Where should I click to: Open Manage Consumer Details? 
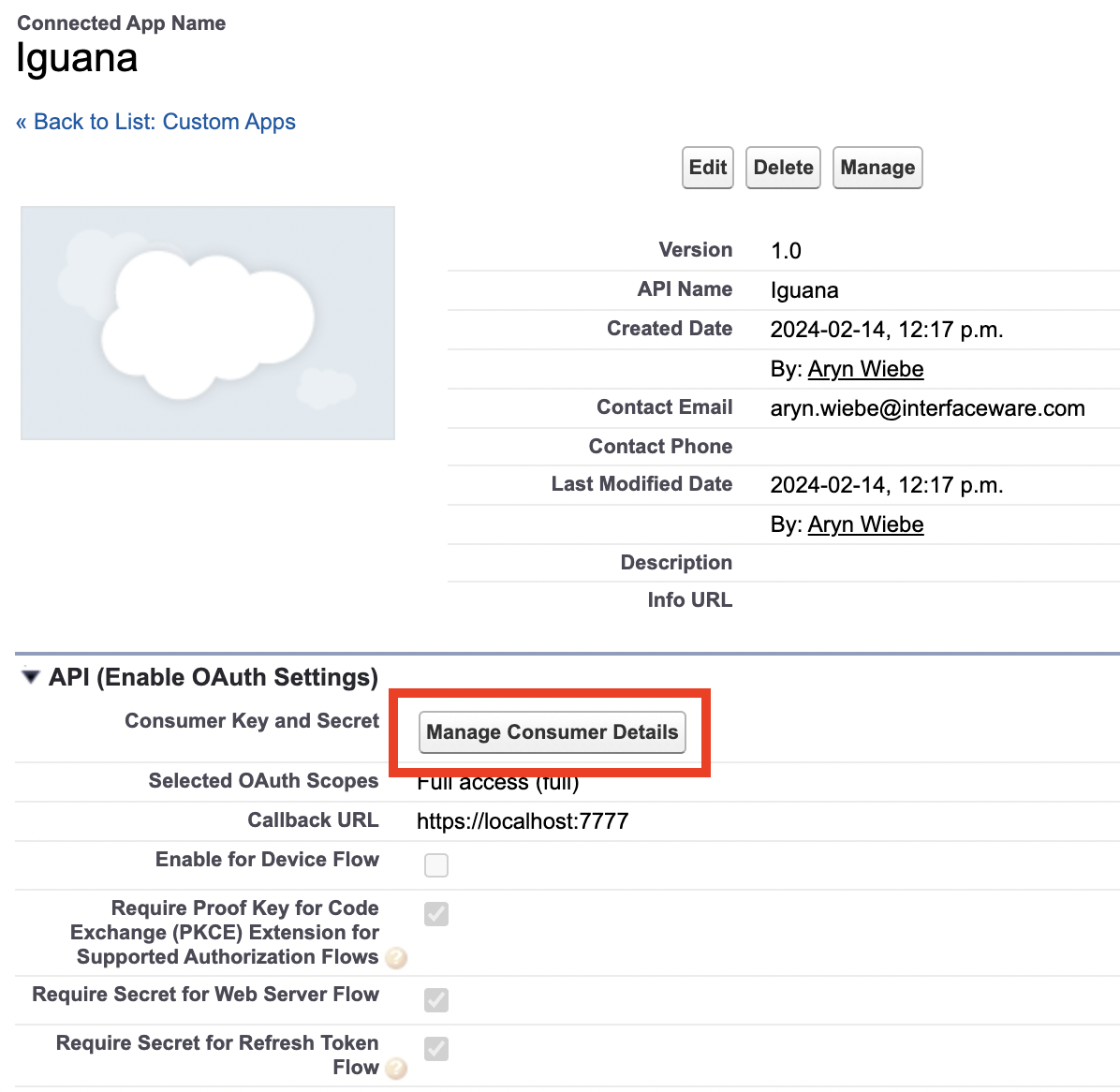point(552,732)
